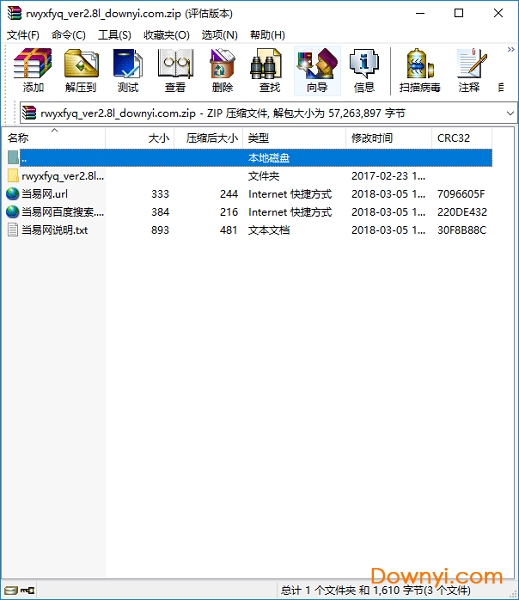Click the text file icon of 当易网说明.txt
The image size is (519, 600).
[13, 230]
